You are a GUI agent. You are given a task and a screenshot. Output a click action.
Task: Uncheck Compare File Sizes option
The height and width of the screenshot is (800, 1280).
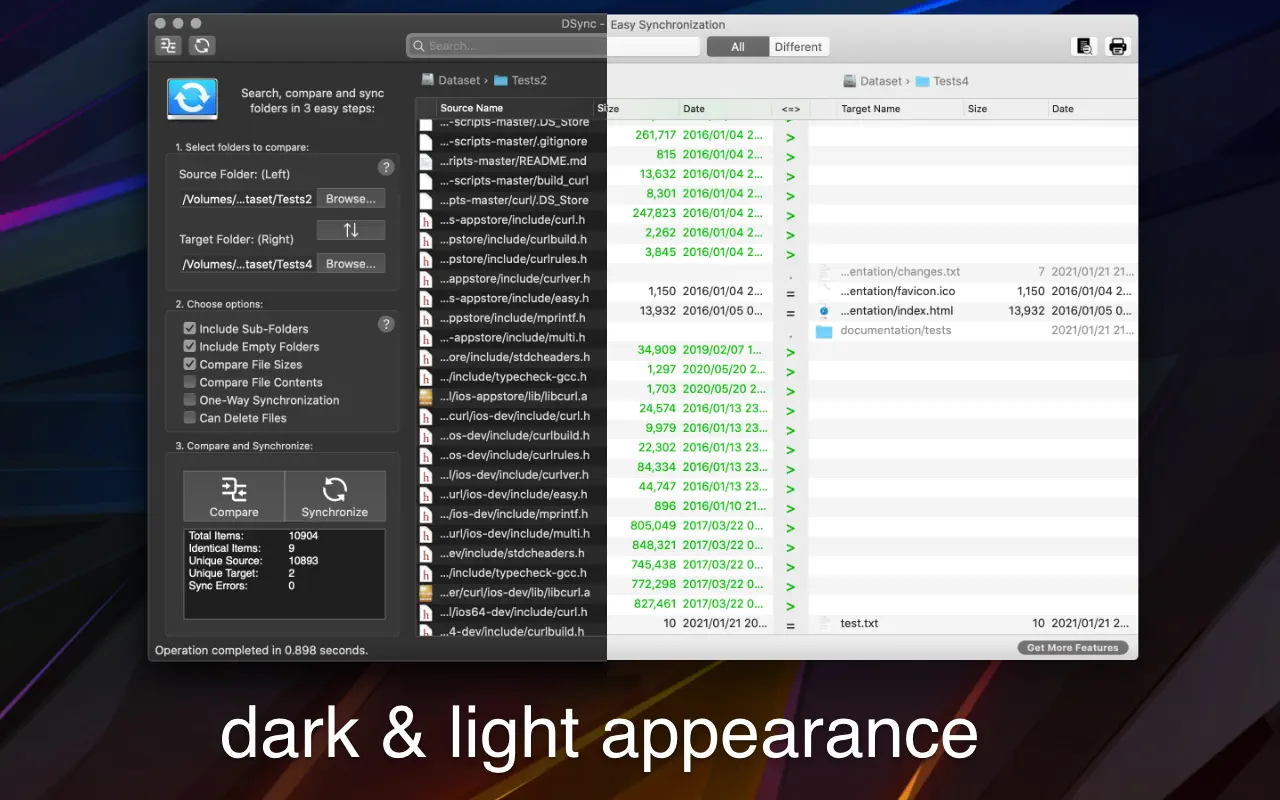190,364
